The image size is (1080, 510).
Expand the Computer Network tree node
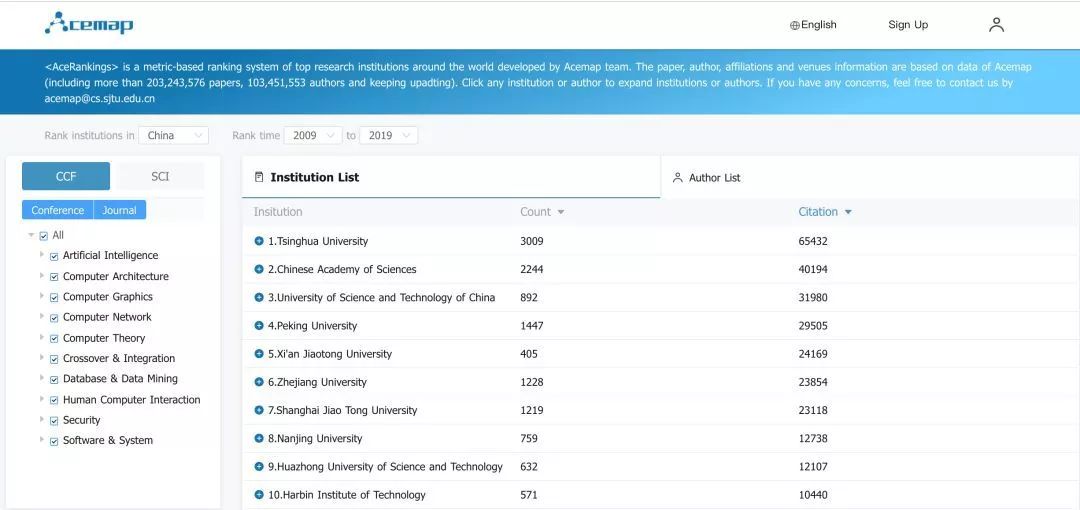[x=41, y=317]
